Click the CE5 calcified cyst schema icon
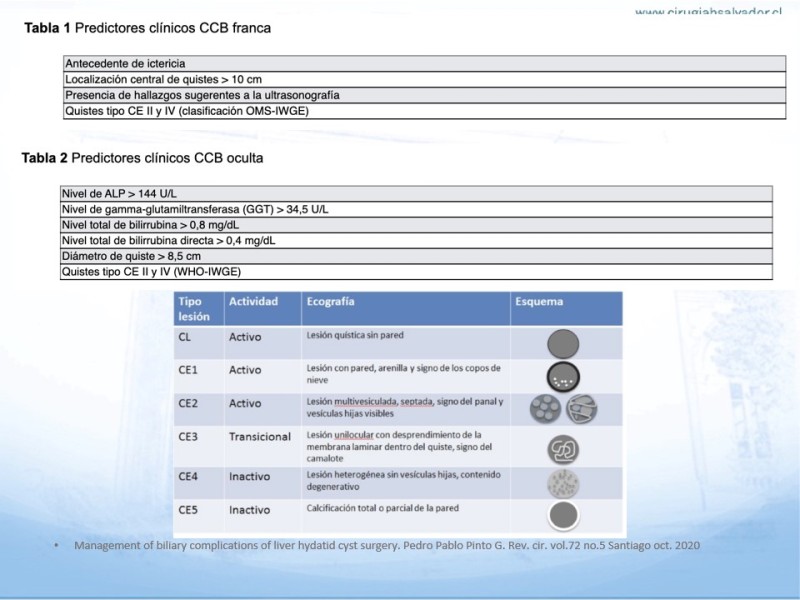The height and width of the screenshot is (600, 800). 563,516
